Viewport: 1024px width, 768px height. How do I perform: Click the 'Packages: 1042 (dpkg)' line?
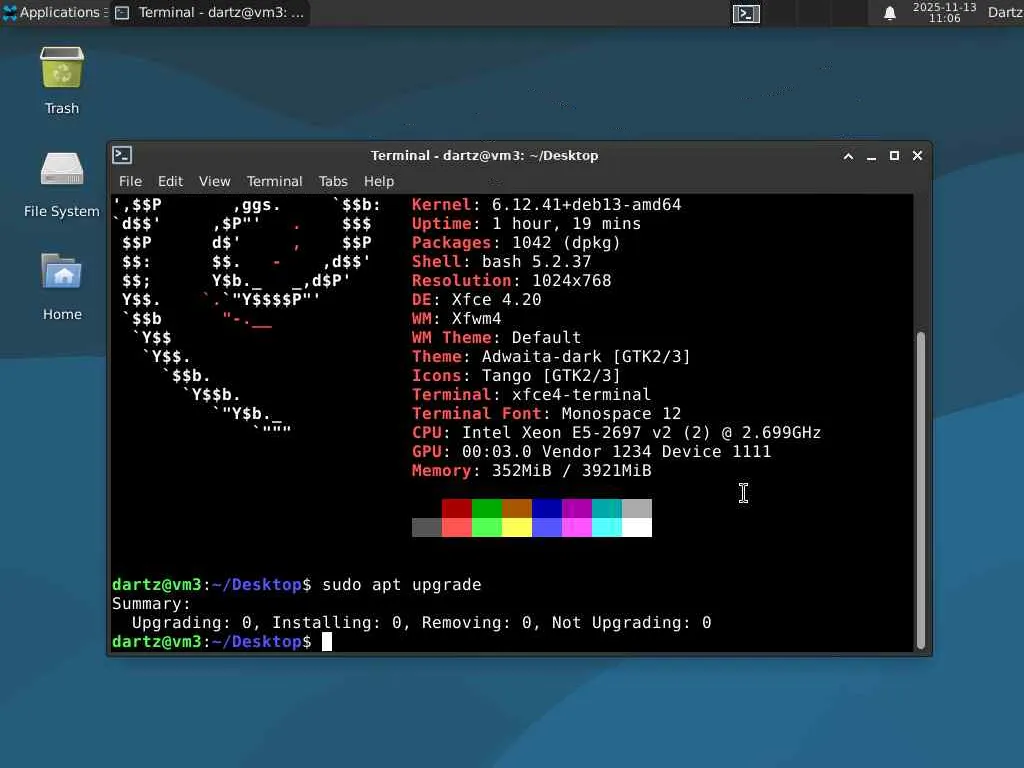coord(516,242)
